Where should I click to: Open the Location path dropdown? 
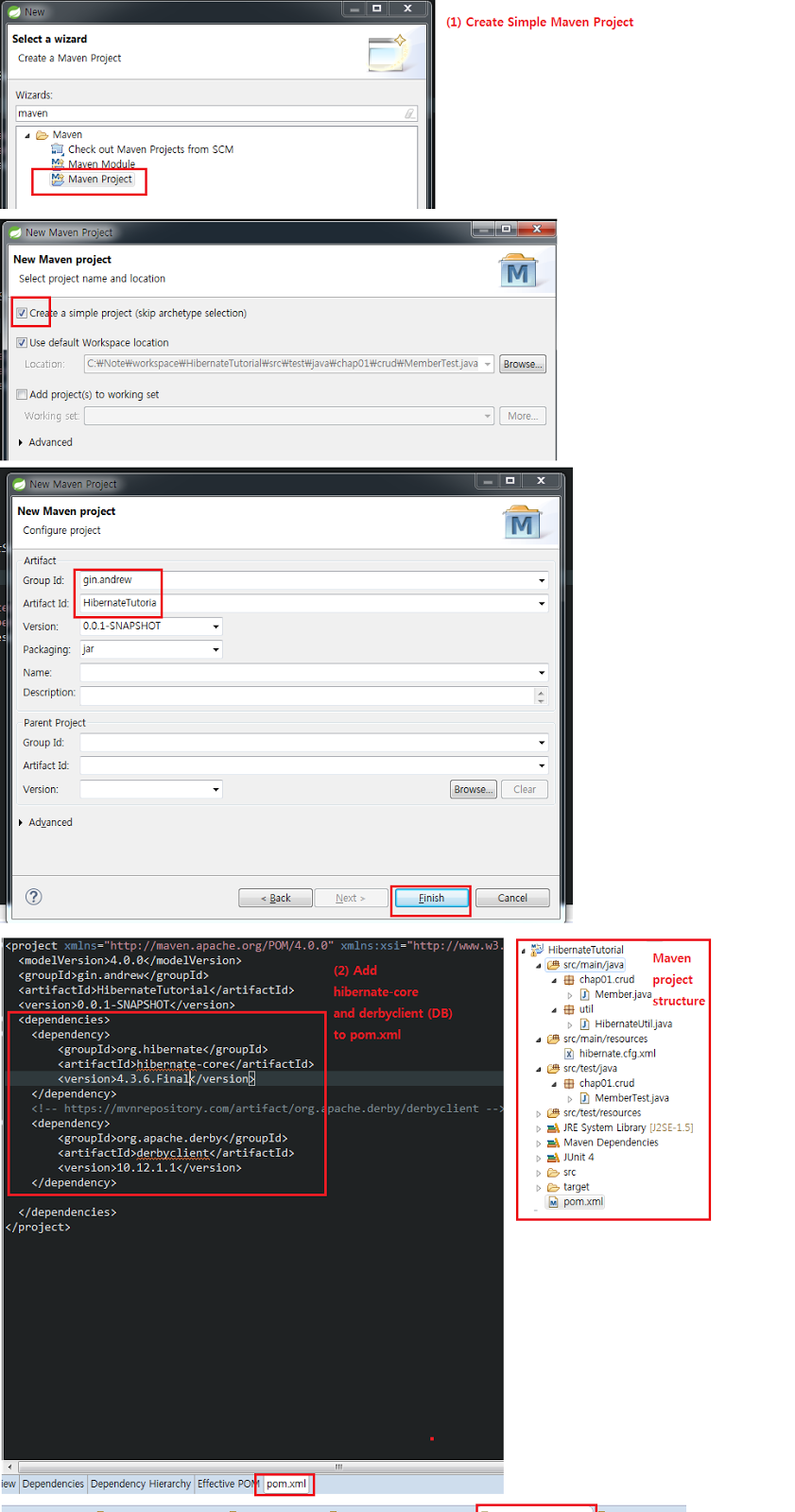(488, 364)
